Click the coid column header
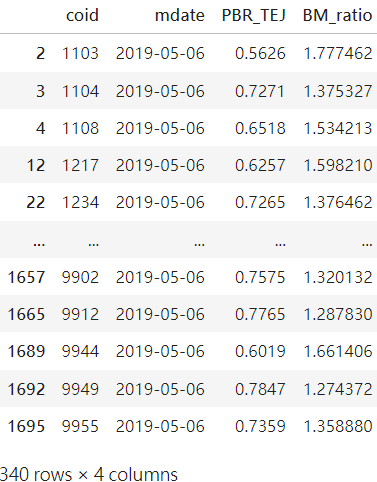Viewport: 377px width, 482px height. point(82,16)
